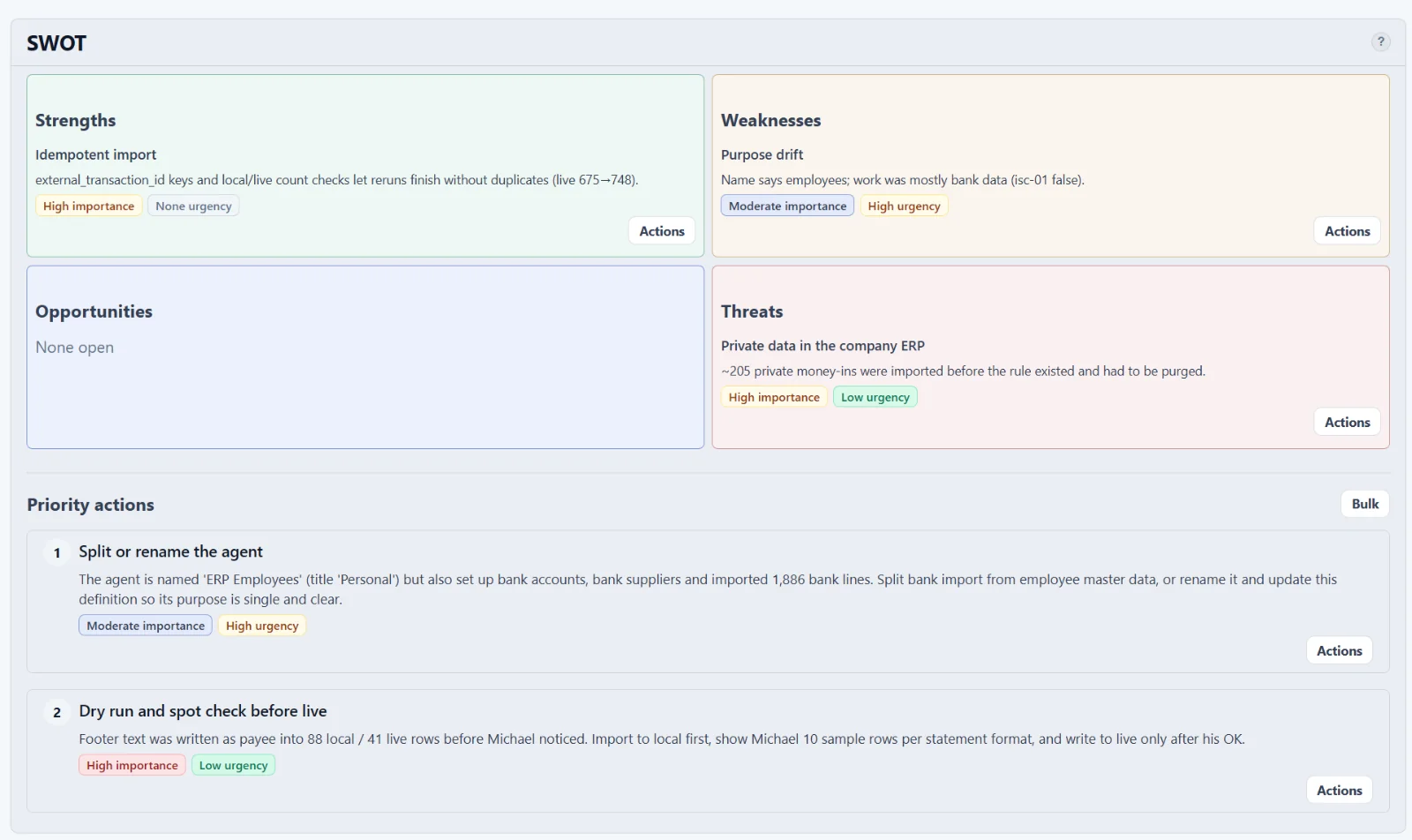Select None urgency tag in Strengths
This screenshot has width=1412, height=840.
[x=193, y=206]
